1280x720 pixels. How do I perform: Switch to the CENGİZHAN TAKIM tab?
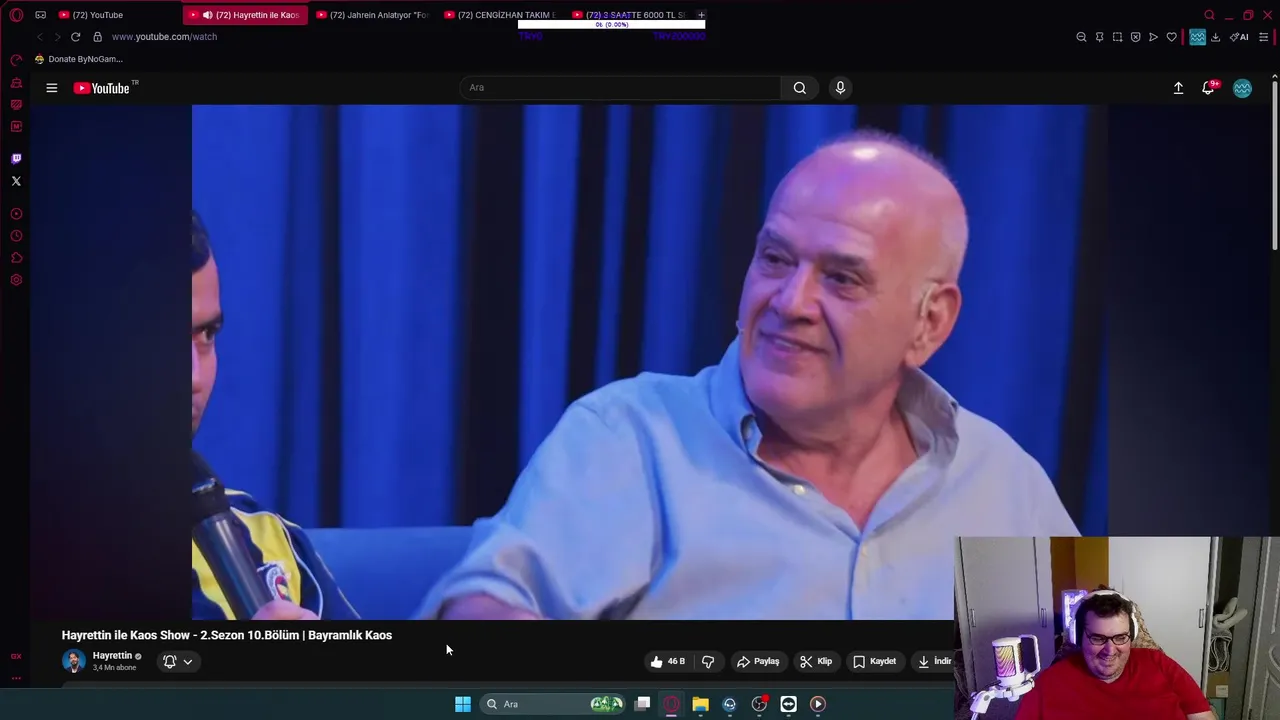point(500,15)
